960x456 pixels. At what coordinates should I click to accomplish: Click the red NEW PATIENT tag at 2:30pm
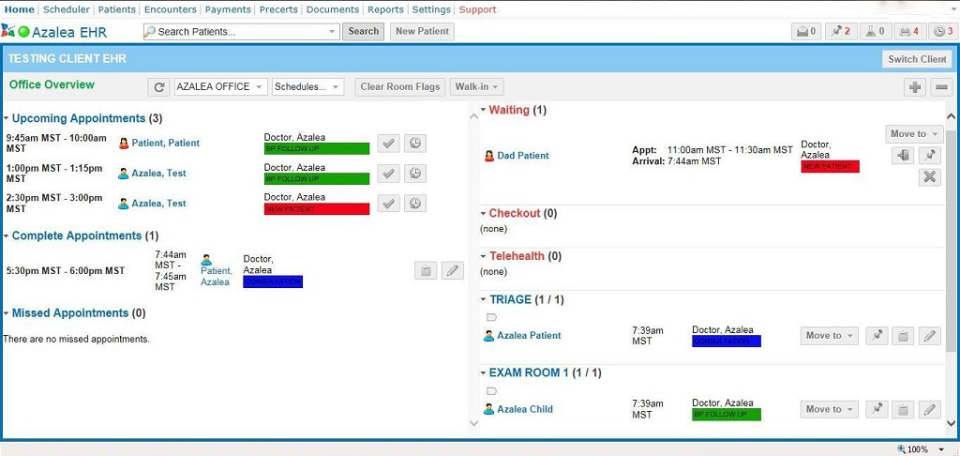[317, 209]
